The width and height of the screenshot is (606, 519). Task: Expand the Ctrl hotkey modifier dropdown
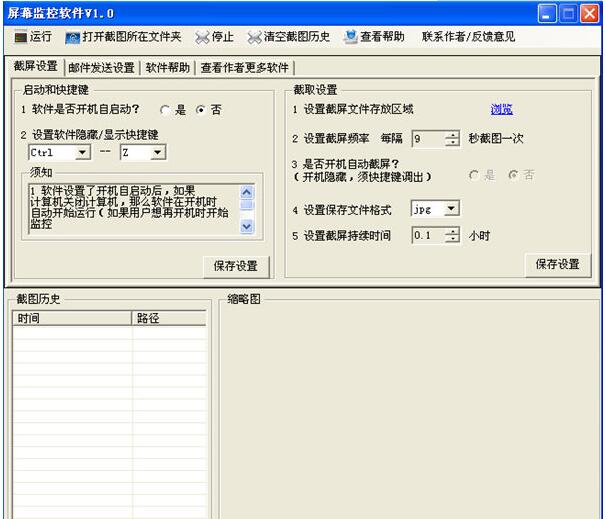click(x=82, y=153)
